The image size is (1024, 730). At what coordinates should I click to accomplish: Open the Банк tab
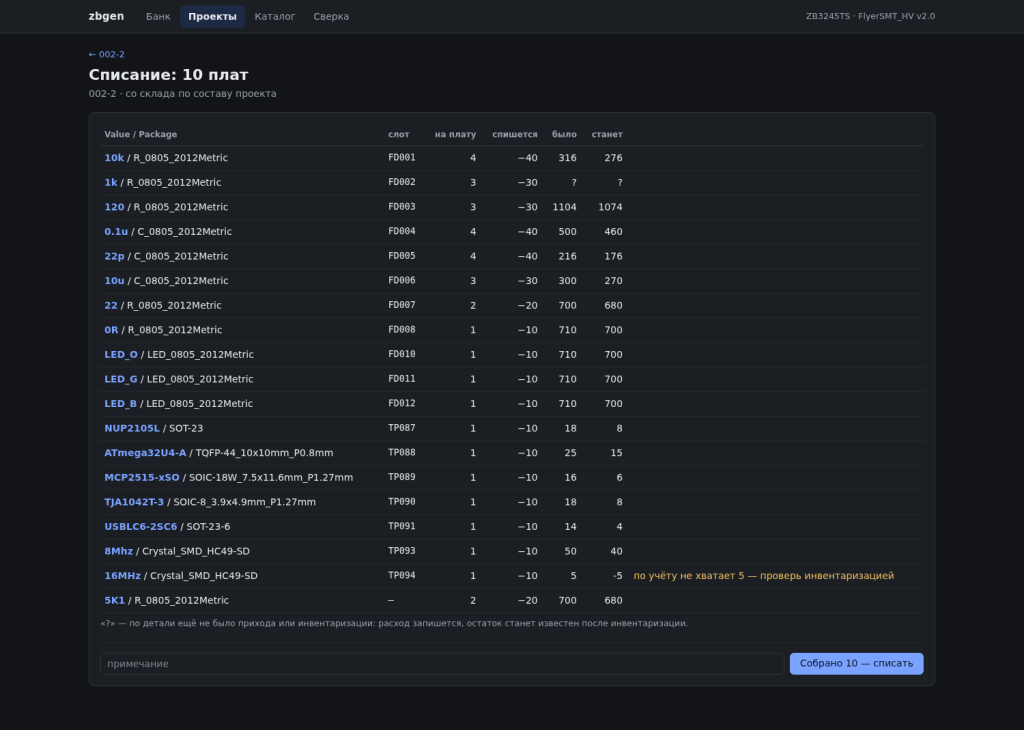click(x=158, y=16)
